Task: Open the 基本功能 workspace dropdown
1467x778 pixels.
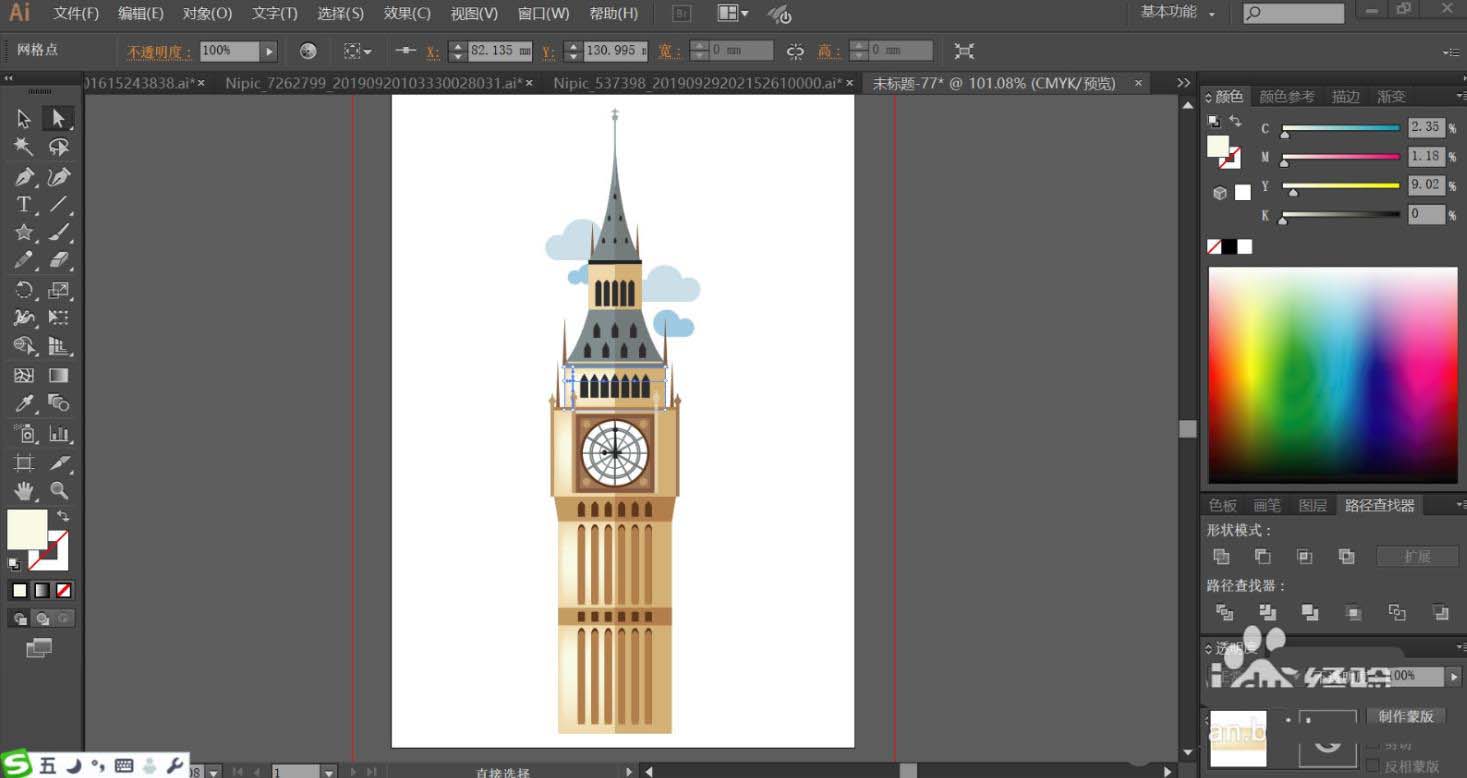Action: tap(1178, 13)
